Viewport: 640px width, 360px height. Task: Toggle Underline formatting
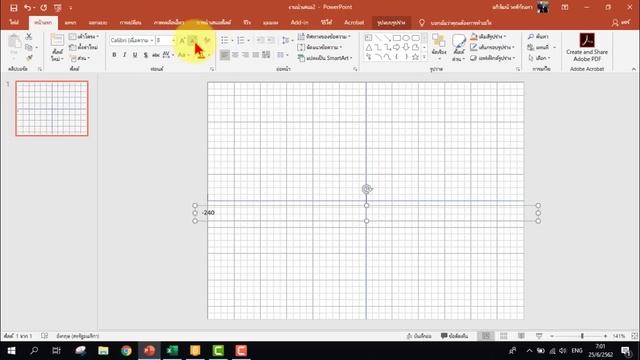tap(135, 55)
